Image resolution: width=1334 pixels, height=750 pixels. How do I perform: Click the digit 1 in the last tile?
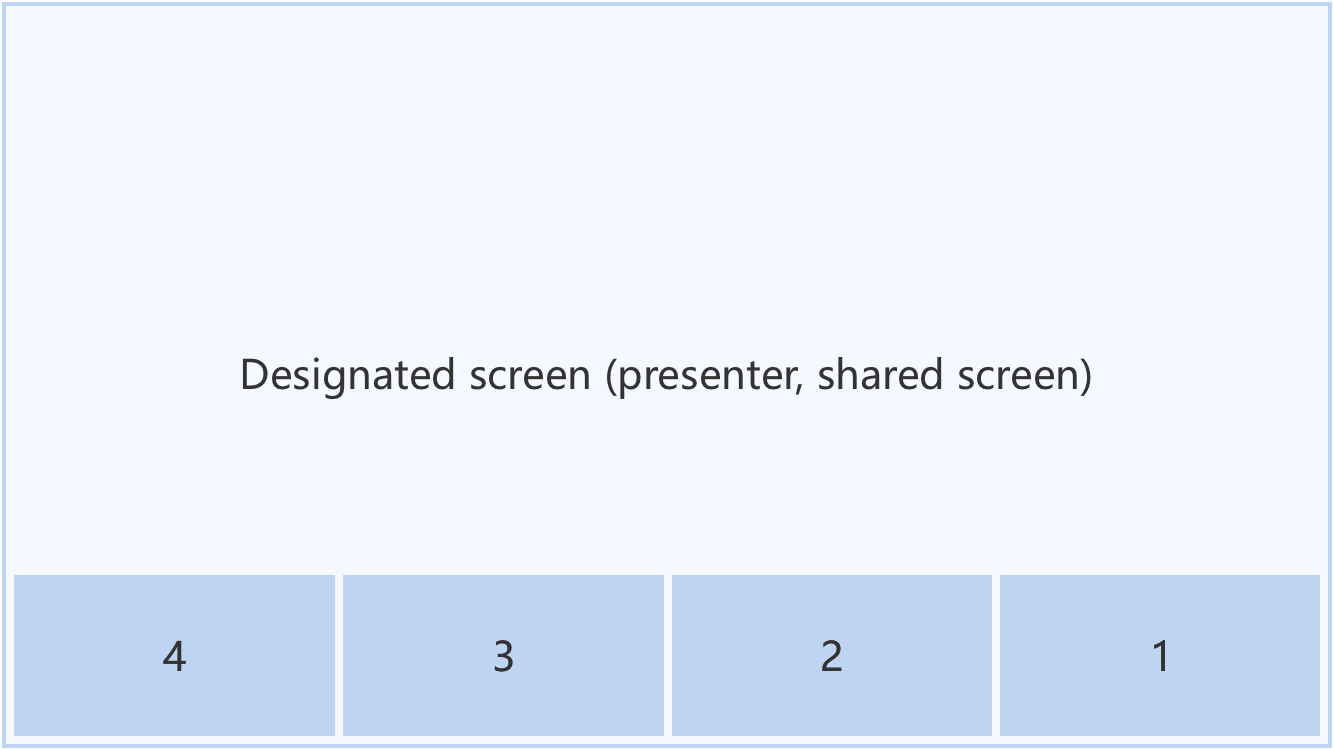(x=1160, y=657)
